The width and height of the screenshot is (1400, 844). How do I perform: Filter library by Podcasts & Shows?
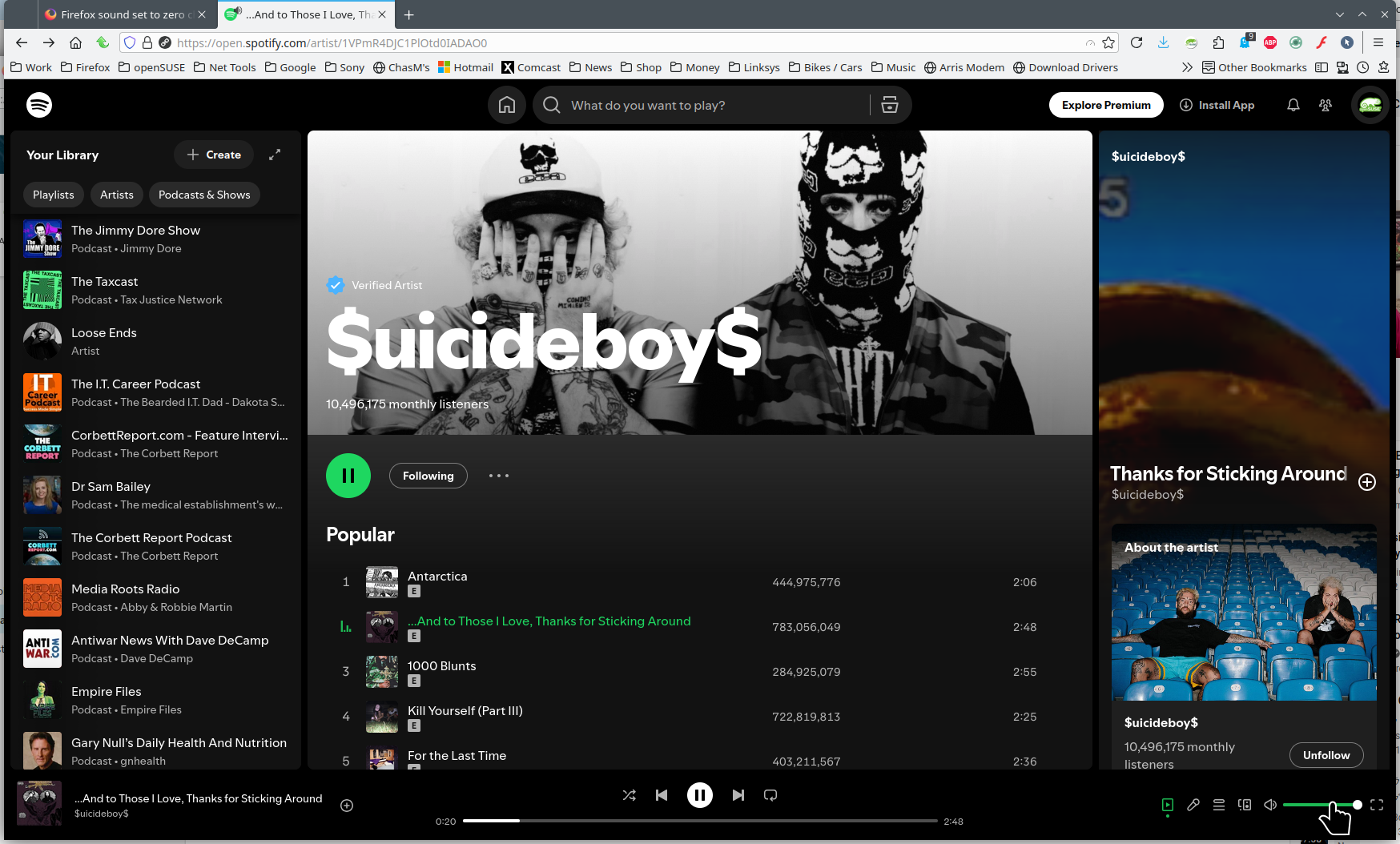coord(204,195)
